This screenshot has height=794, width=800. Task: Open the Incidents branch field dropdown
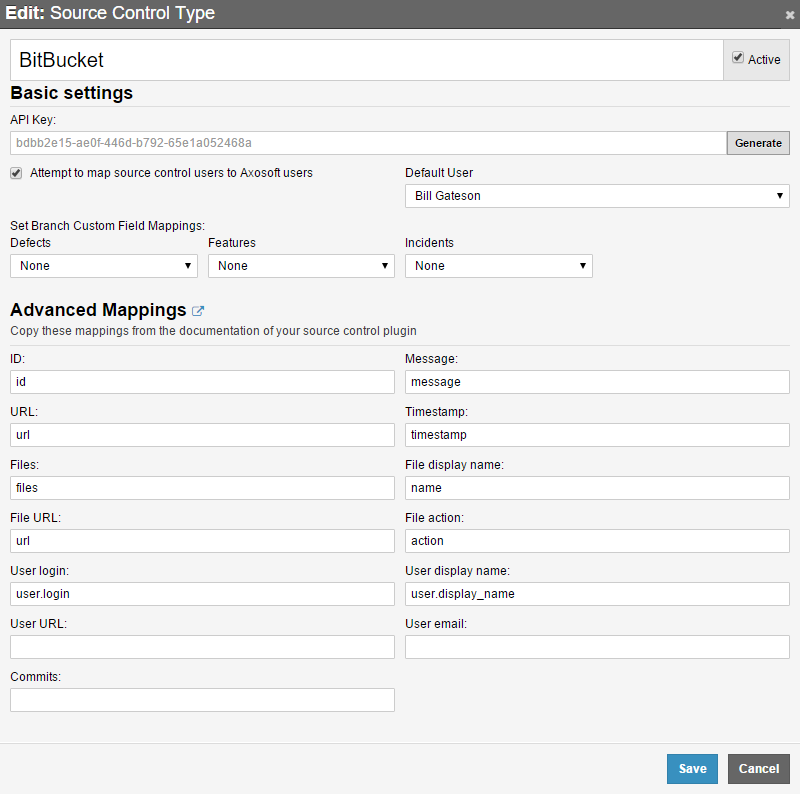click(498, 266)
